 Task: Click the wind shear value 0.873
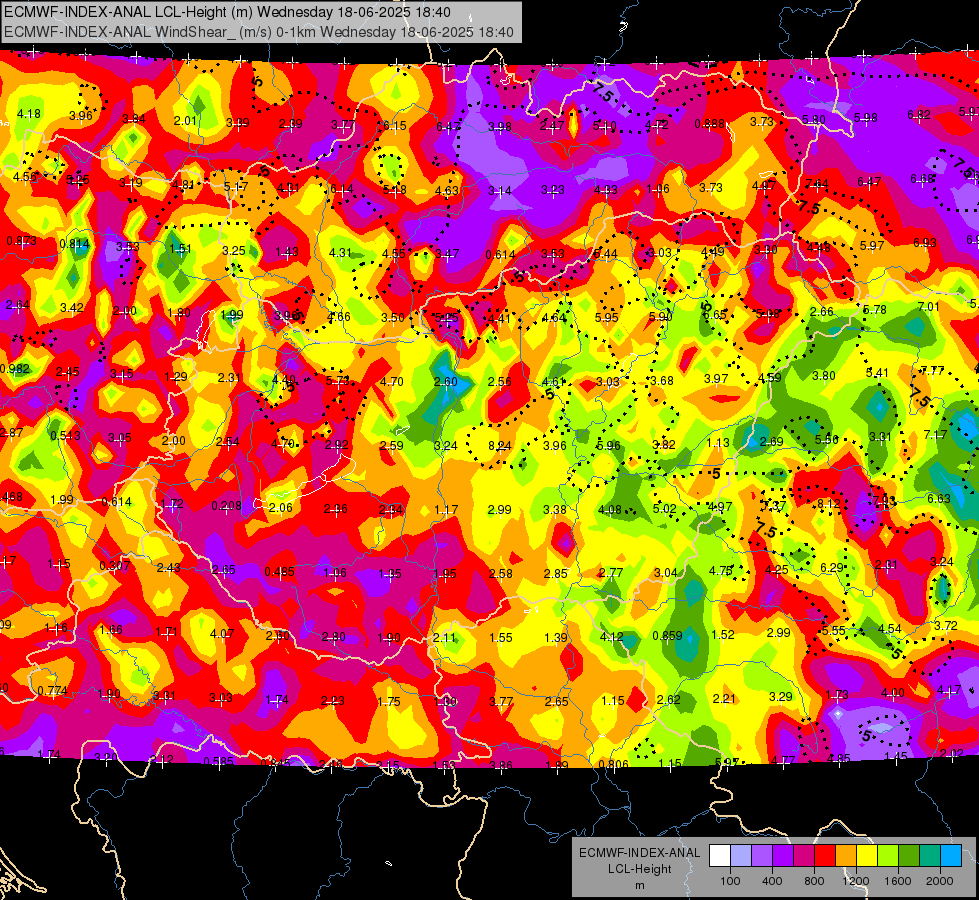tap(22, 240)
